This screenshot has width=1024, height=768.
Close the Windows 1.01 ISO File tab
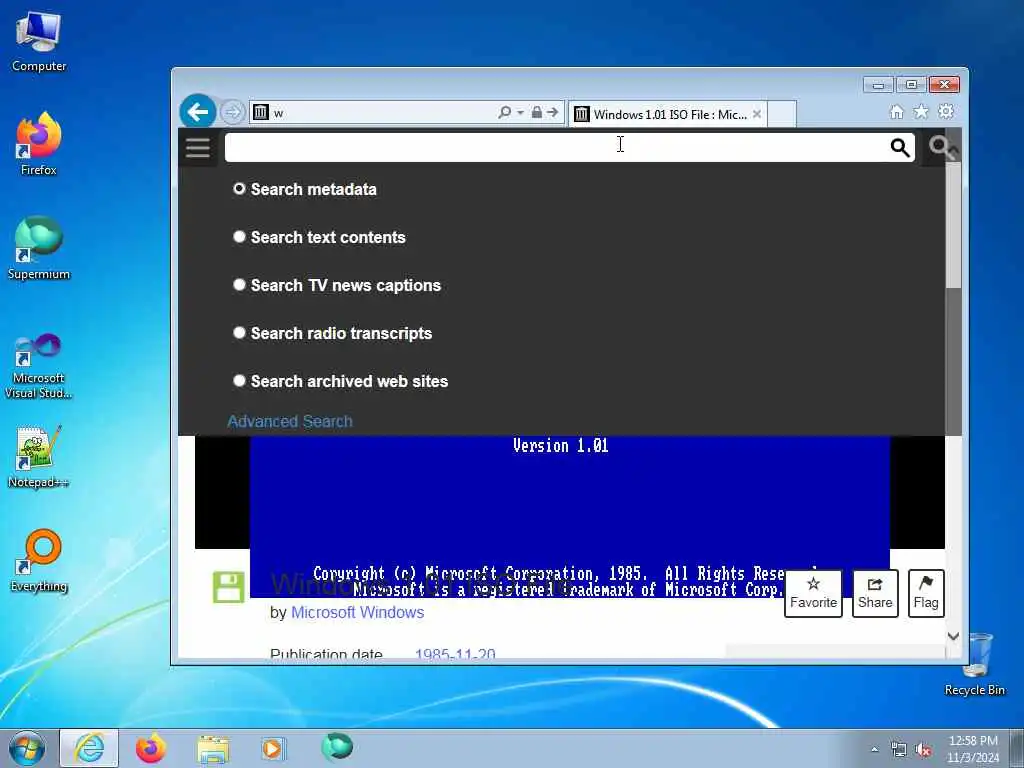757,114
